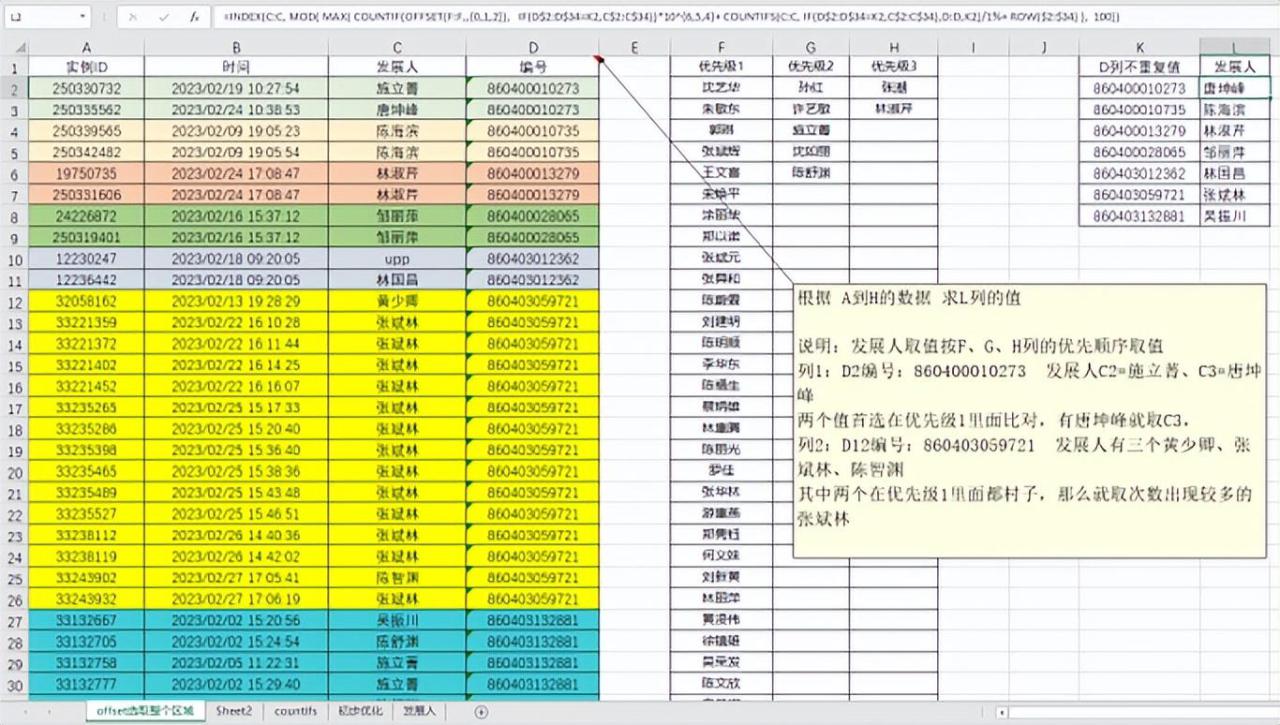The height and width of the screenshot is (725, 1280).
Task: Select column C header
Action: 397,47
